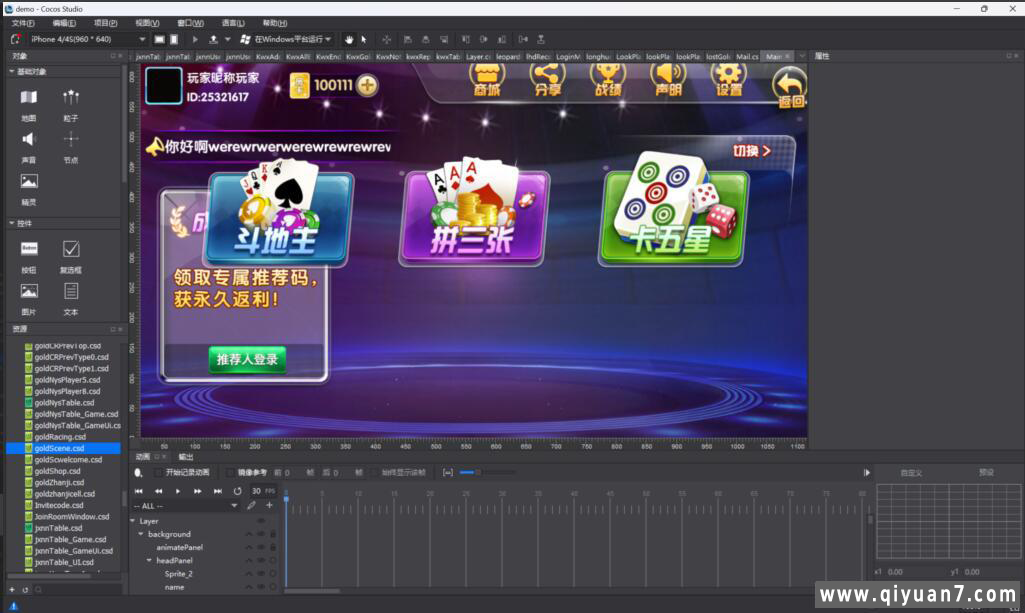Select the Button (按钮) control icon
The image size is (1025, 613).
31,248
